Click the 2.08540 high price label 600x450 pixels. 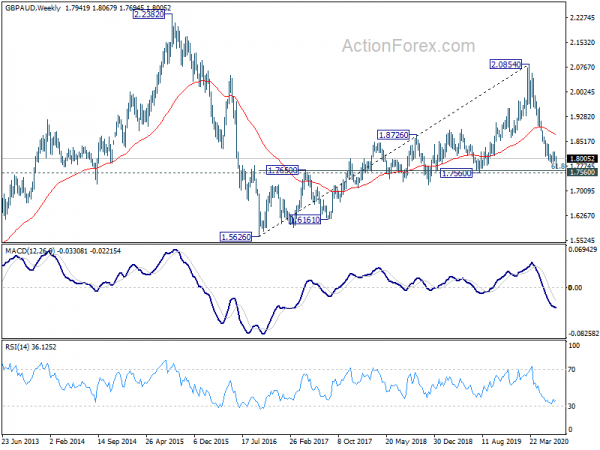(x=506, y=64)
